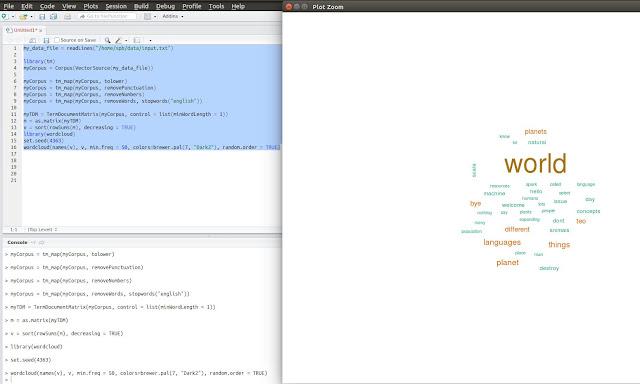The image size is (640, 384).
Task: Maximize the Plot Zoom window
Action: [304, 7]
